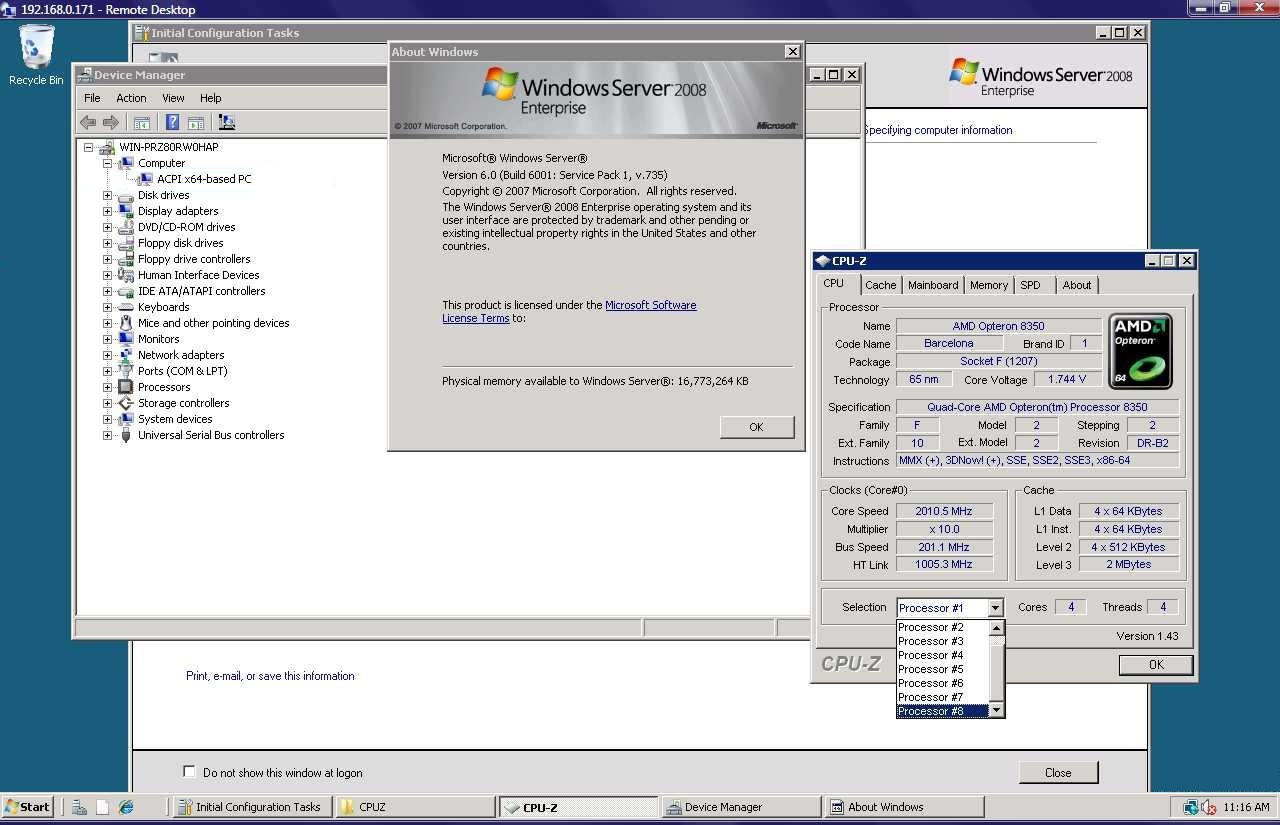Click the muted volume tray icon

(1208, 807)
